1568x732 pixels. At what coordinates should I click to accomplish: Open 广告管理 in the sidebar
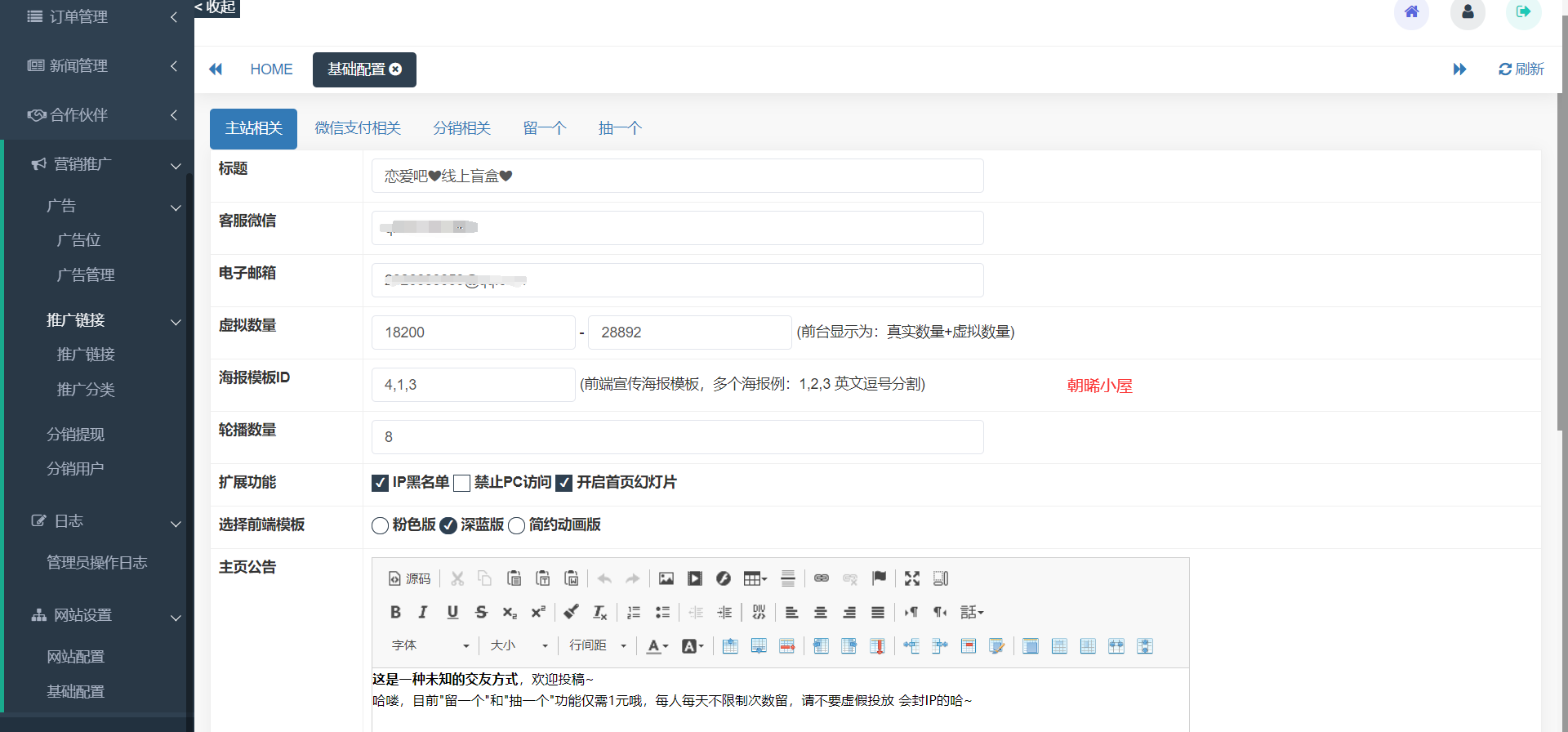coord(86,275)
